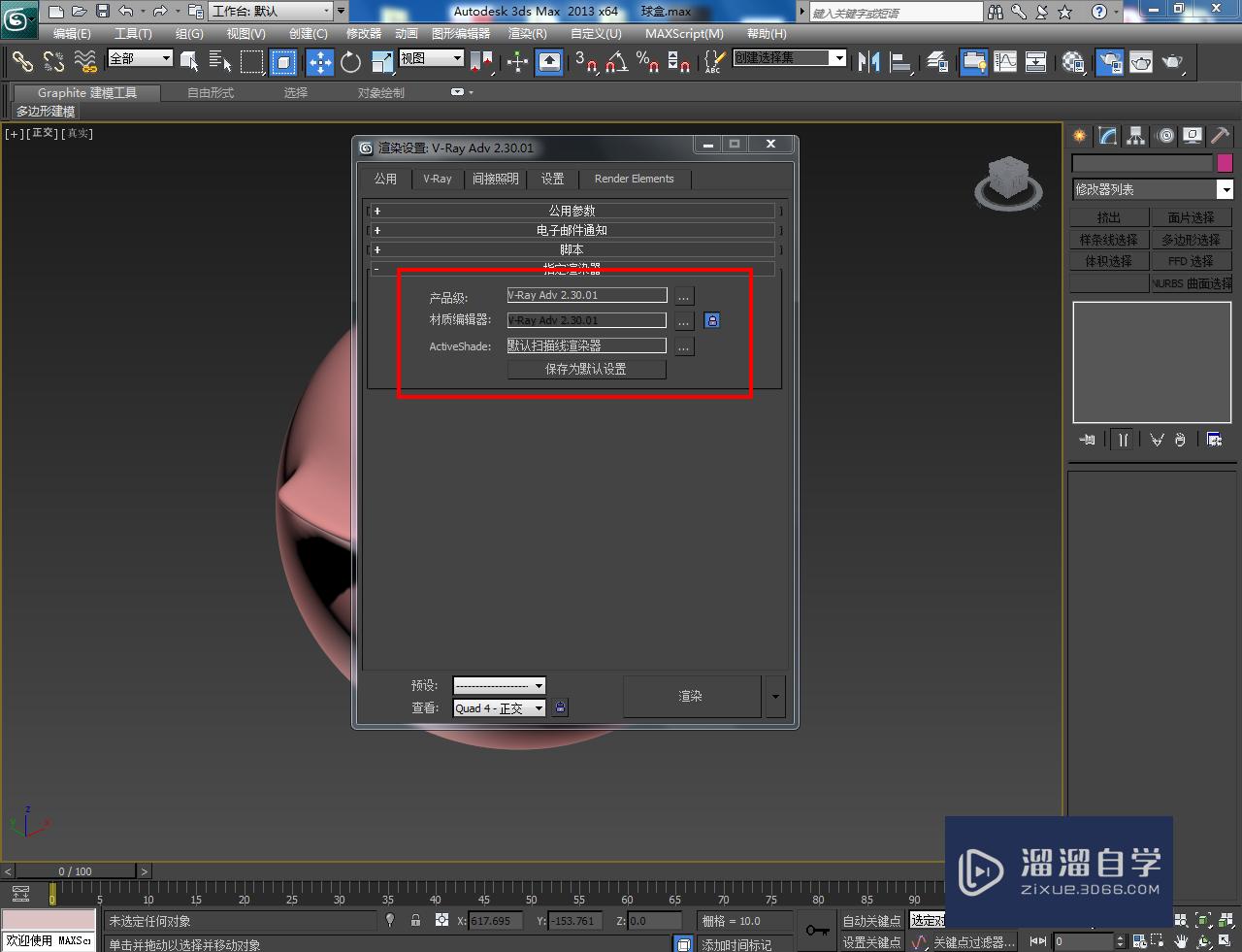Click the time slider 0 / 100

pos(76,871)
